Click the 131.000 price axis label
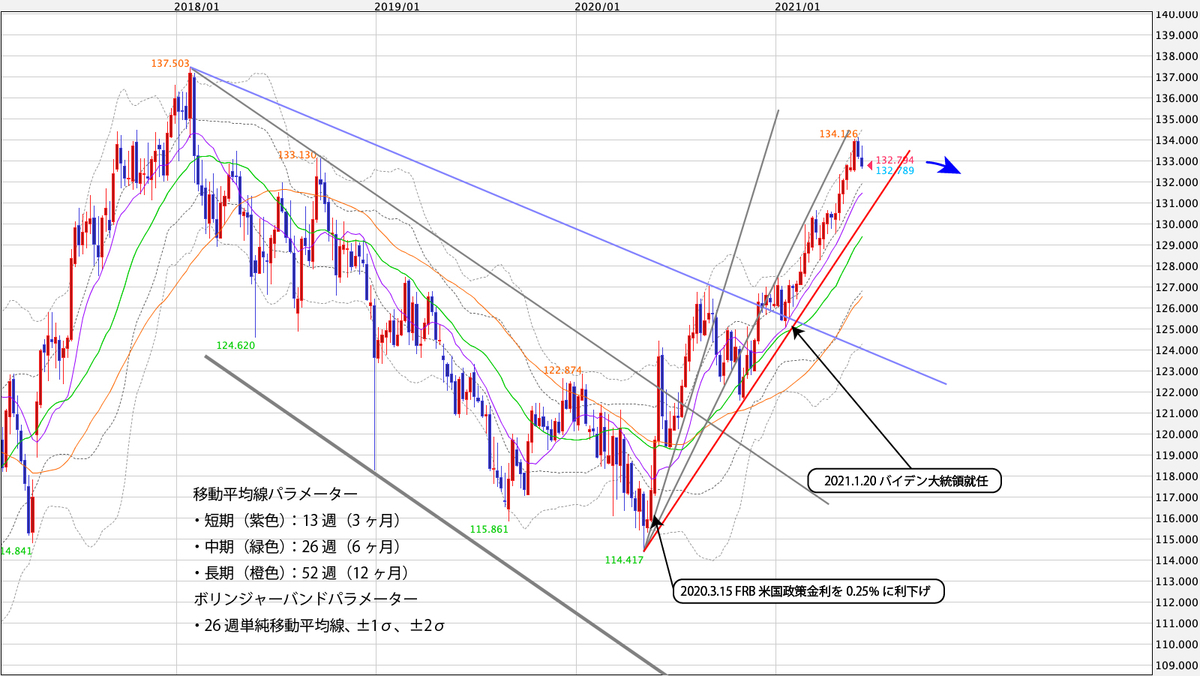This screenshot has width=1200, height=676. coord(1176,203)
